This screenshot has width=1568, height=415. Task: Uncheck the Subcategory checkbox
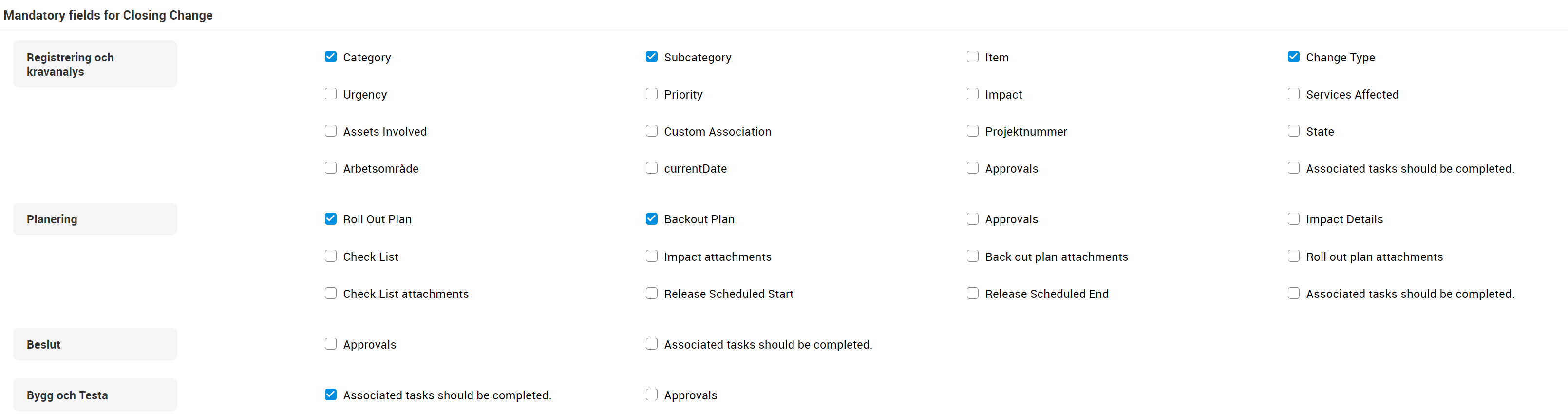(x=651, y=57)
